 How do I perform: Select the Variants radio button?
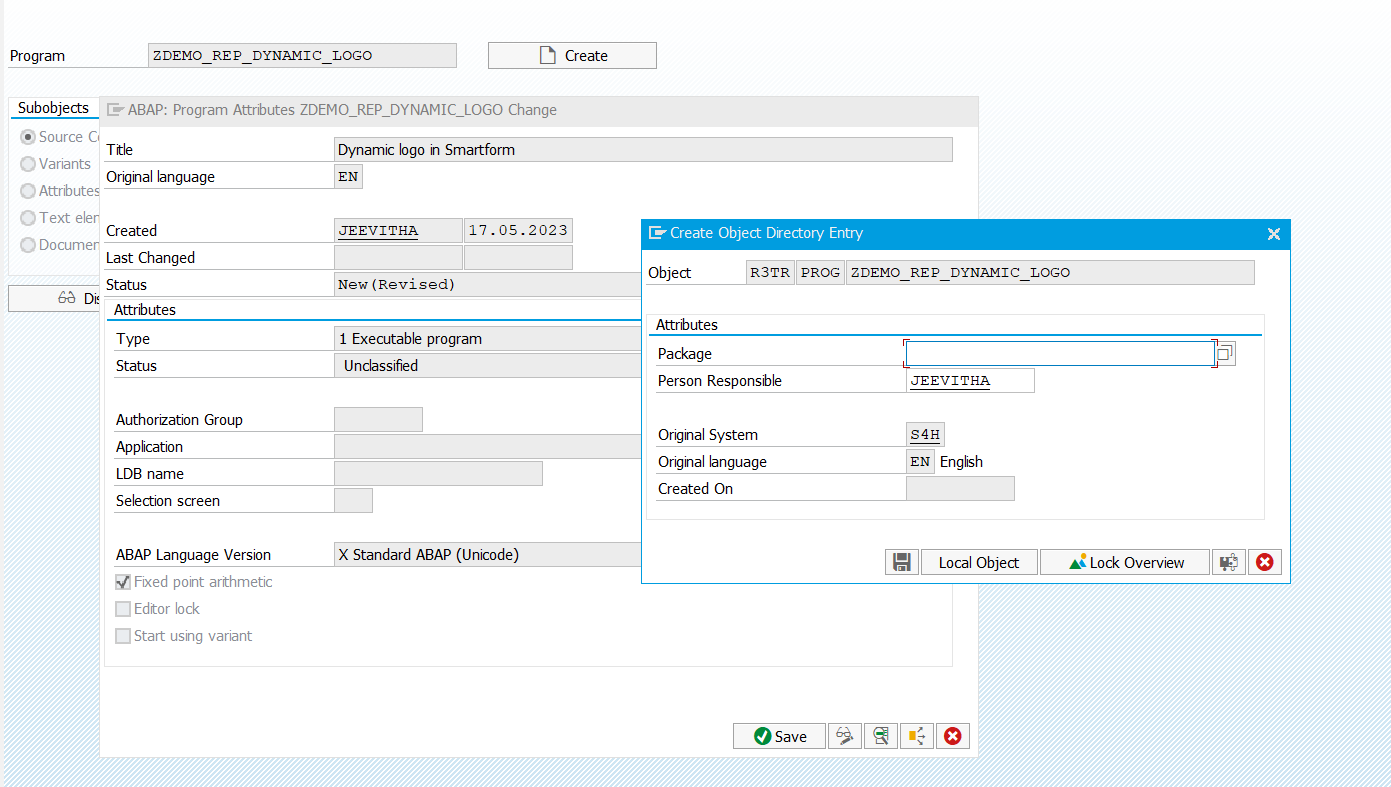tap(28, 164)
